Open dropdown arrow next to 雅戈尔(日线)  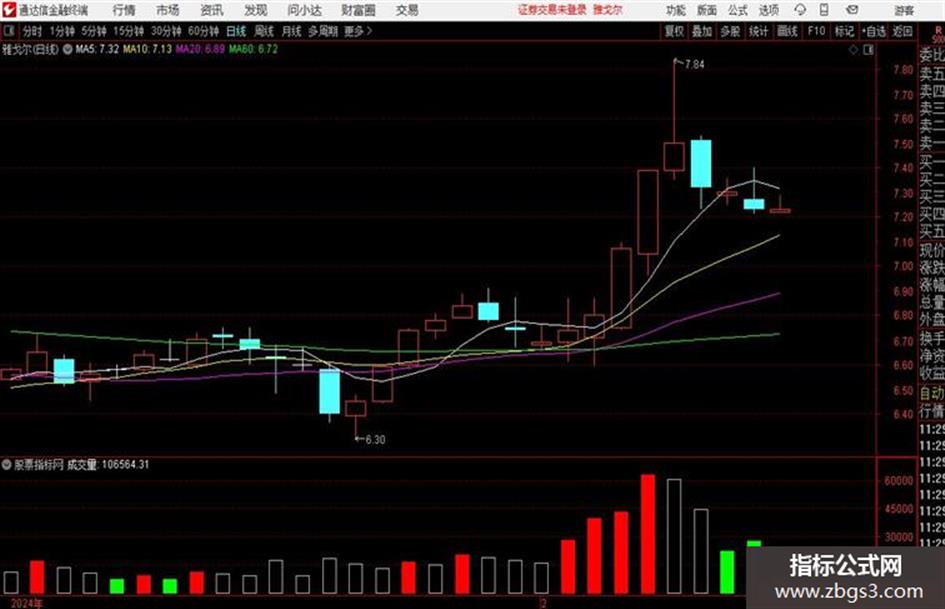tap(68, 49)
